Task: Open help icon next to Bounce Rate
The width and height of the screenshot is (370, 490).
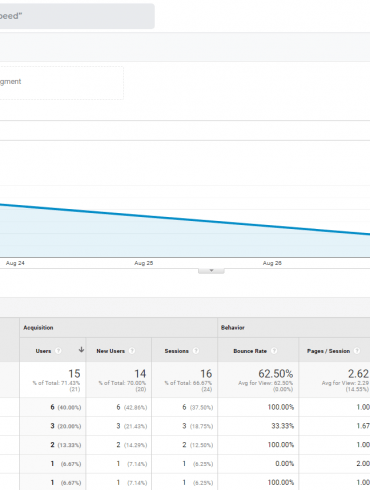Action: pyautogui.click(x=274, y=351)
